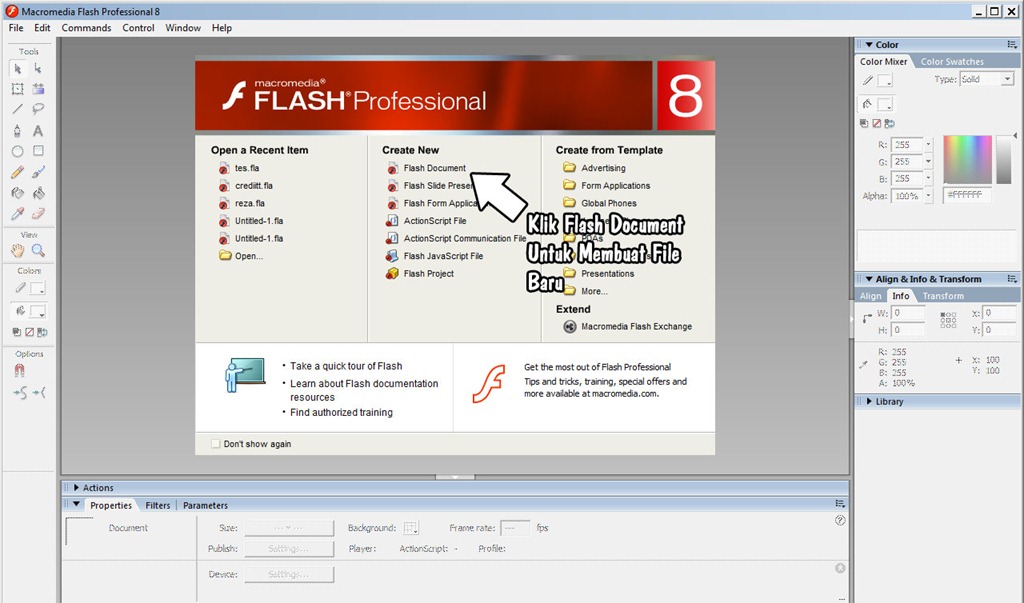Open fill color swatch in Color Mixer

coord(885,105)
